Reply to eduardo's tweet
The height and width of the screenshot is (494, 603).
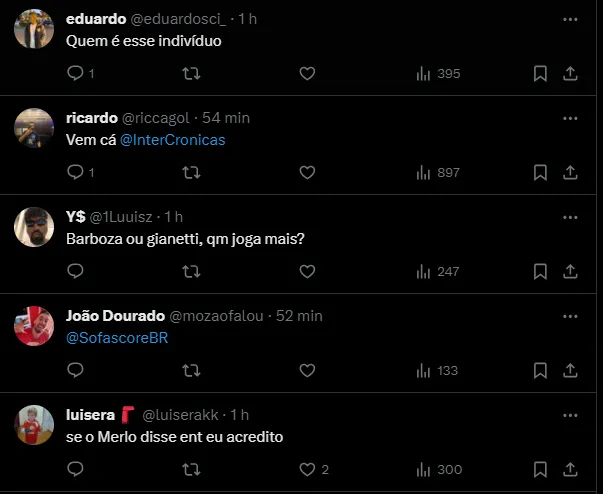75,73
